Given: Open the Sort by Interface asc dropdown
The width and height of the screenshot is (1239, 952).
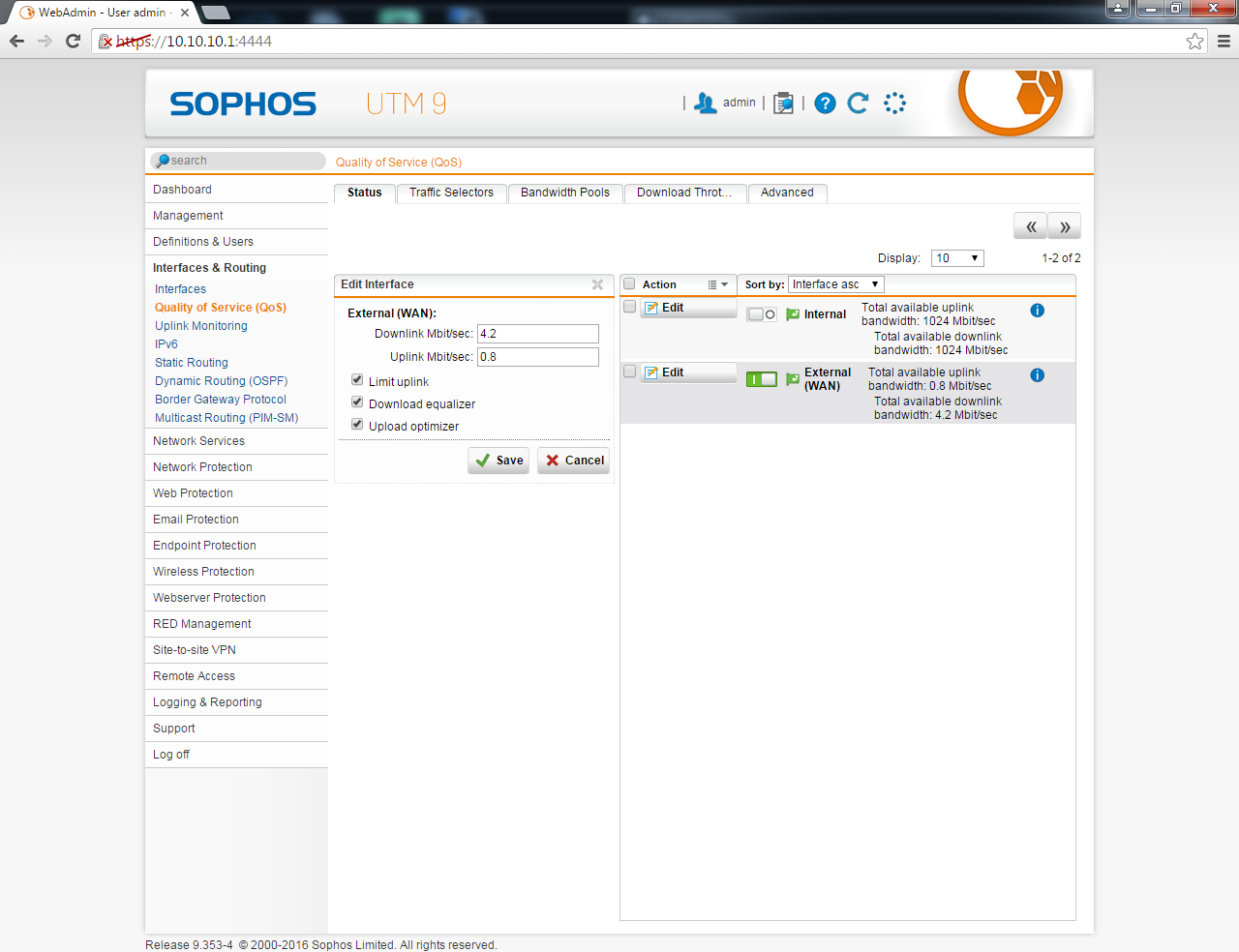Looking at the screenshot, I should pyautogui.click(x=836, y=284).
